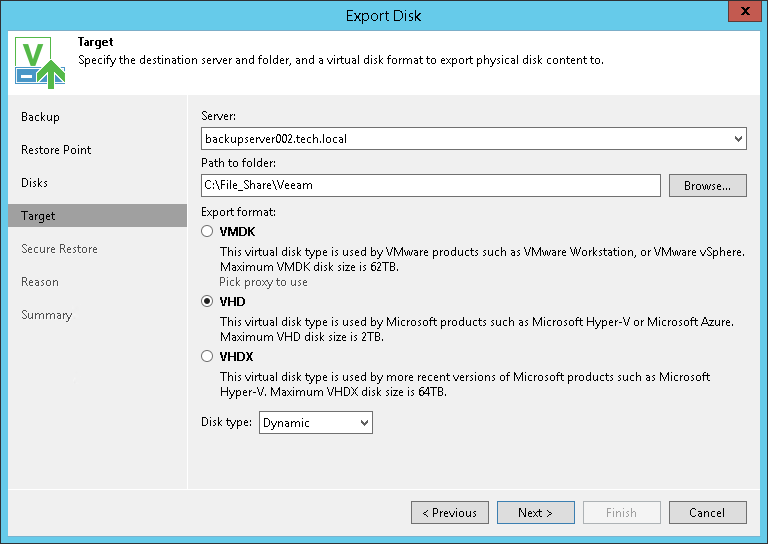Click Pick proxy to use link

263,282
